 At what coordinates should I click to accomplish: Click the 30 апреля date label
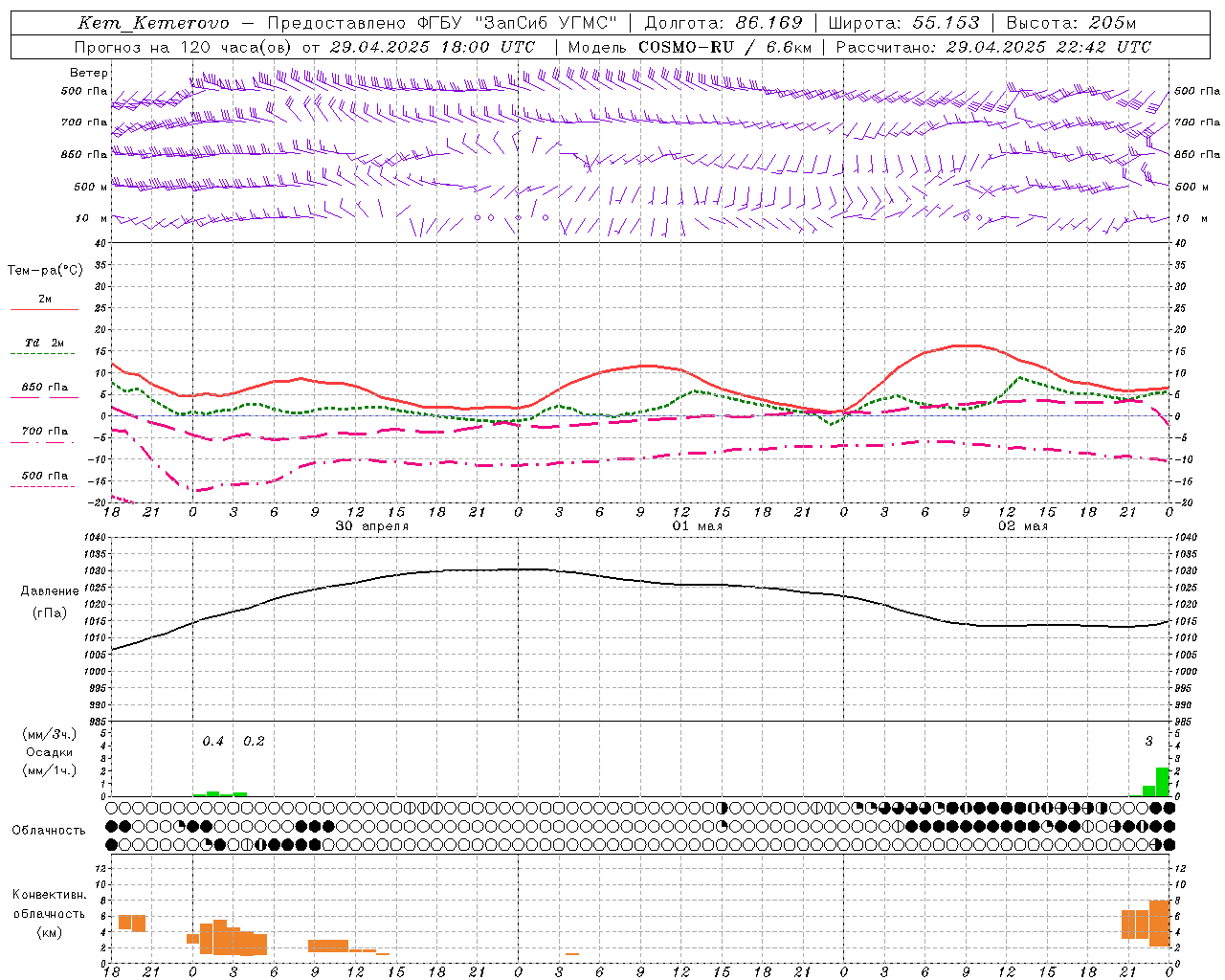pyautogui.click(x=372, y=526)
